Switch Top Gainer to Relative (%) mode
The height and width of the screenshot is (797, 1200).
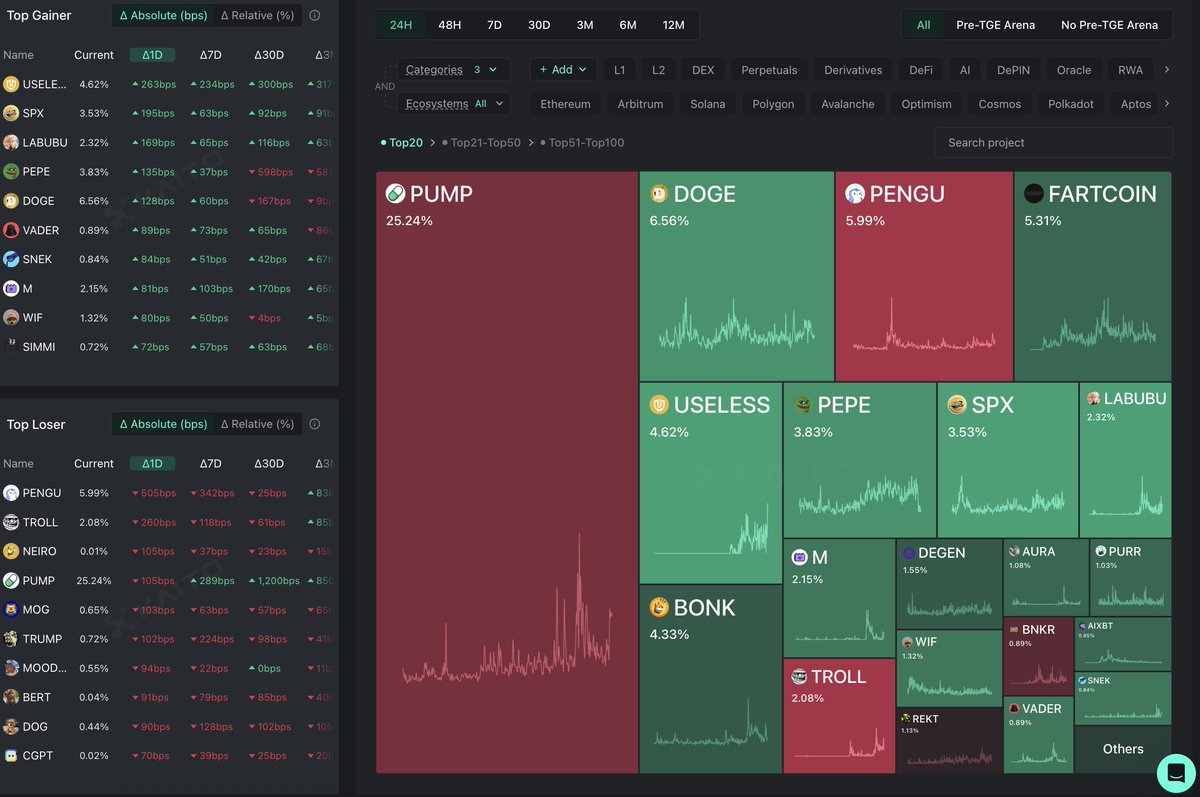(x=257, y=16)
